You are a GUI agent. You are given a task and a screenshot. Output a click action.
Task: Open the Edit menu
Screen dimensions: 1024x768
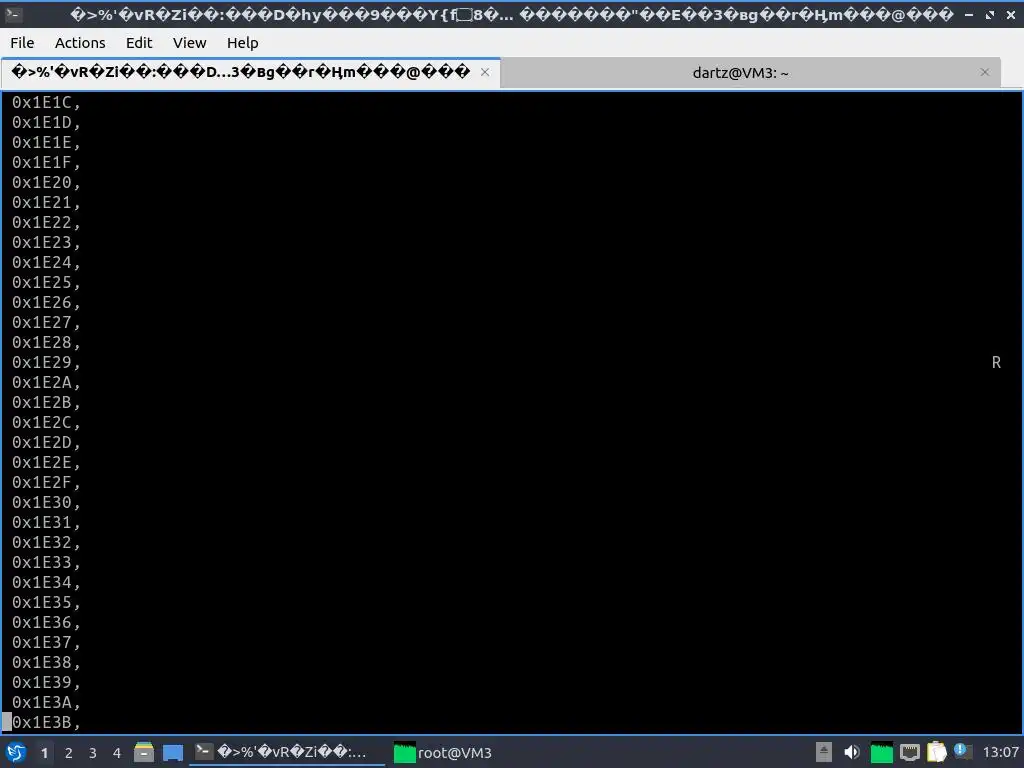click(138, 43)
